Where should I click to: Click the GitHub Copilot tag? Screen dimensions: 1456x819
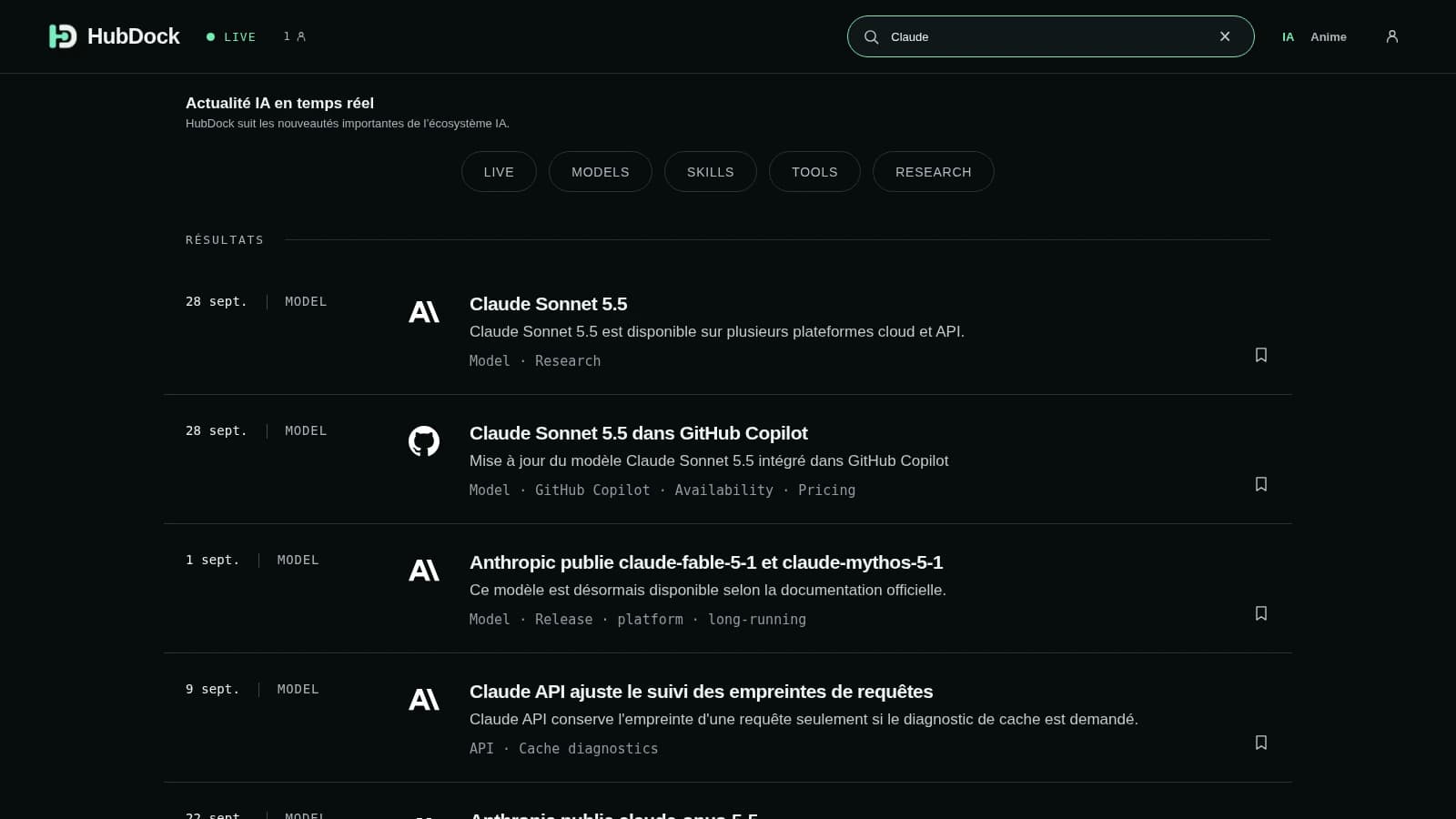click(592, 490)
